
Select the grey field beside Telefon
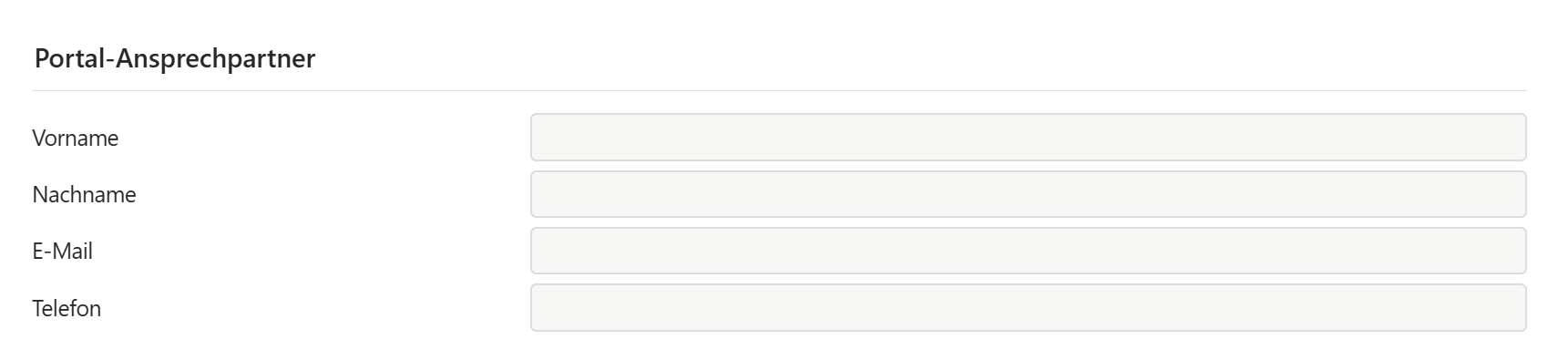coord(1028,308)
